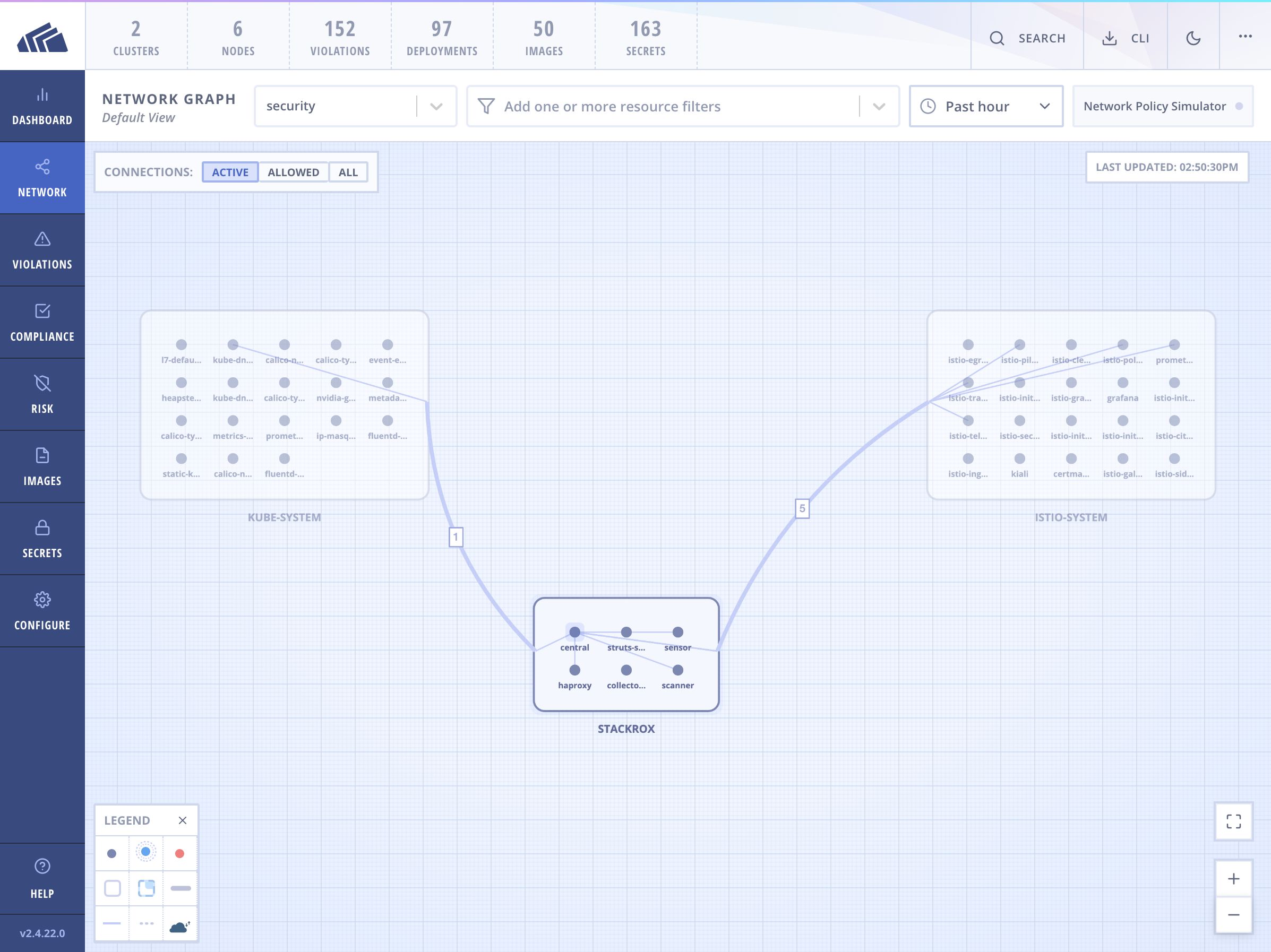Open the Network Policy Simulator
The image size is (1271, 952).
[1163, 106]
